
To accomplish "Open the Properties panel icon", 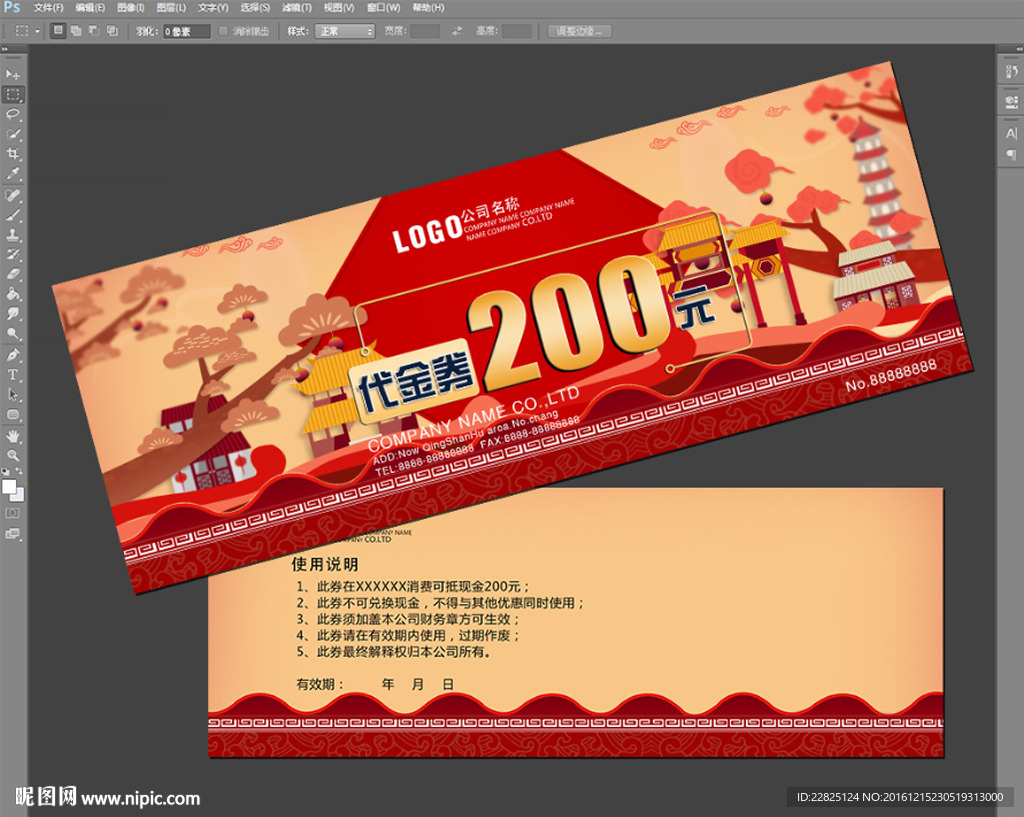I will pyautogui.click(x=1012, y=102).
